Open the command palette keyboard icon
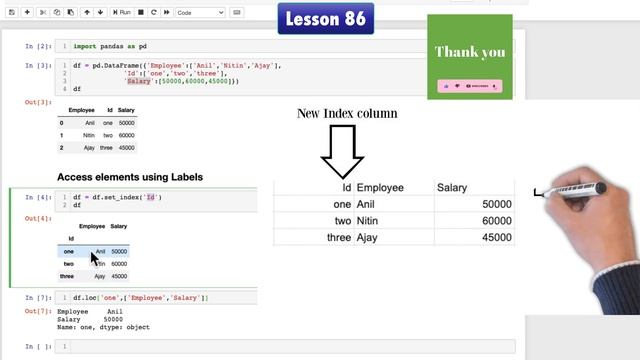The width and height of the screenshot is (640, 360). point(237,13)
